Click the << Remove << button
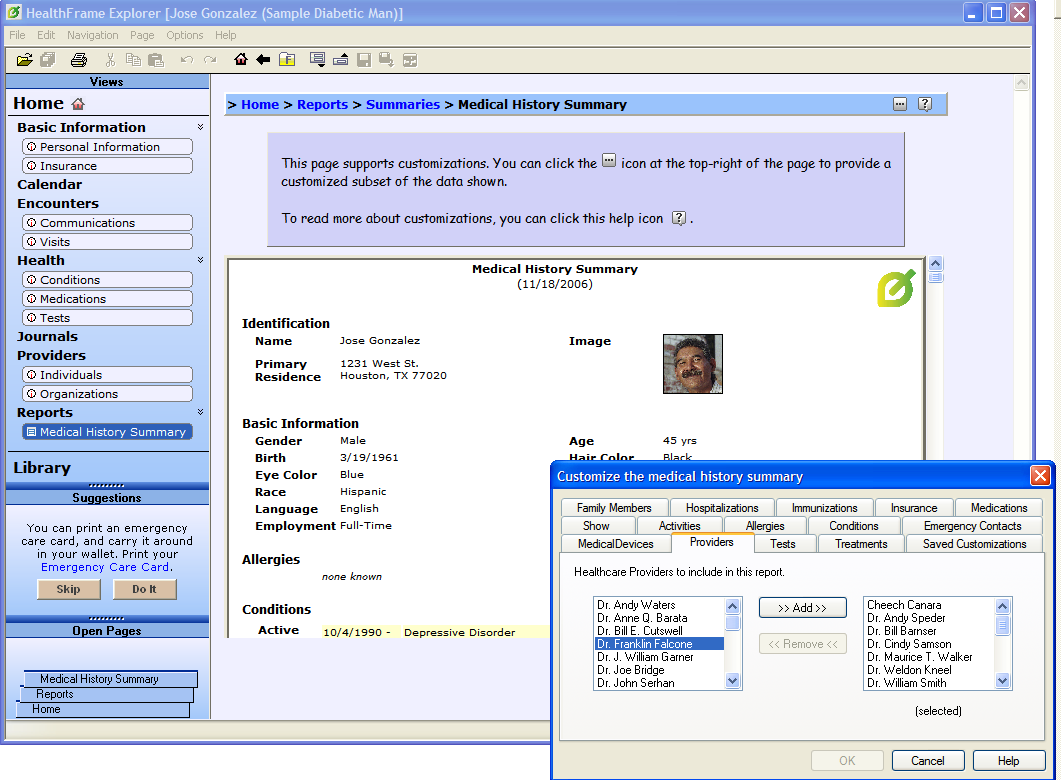Image resolution: width=1061 pixels, height=780 pixels. [x=803, y=644]
